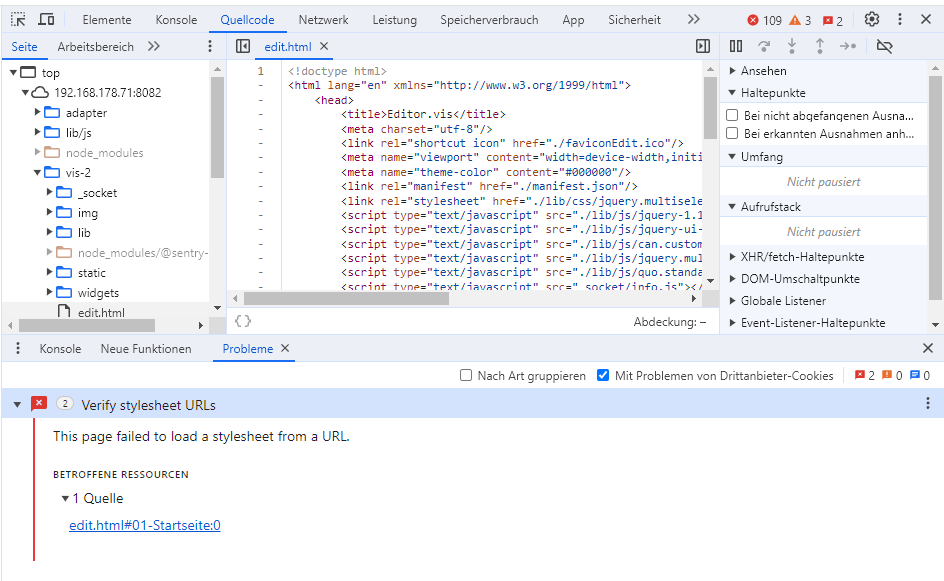The image size is (944, 581).
Task: Open the navigator pane three-dot menu
Action: (x=210, y=46)
